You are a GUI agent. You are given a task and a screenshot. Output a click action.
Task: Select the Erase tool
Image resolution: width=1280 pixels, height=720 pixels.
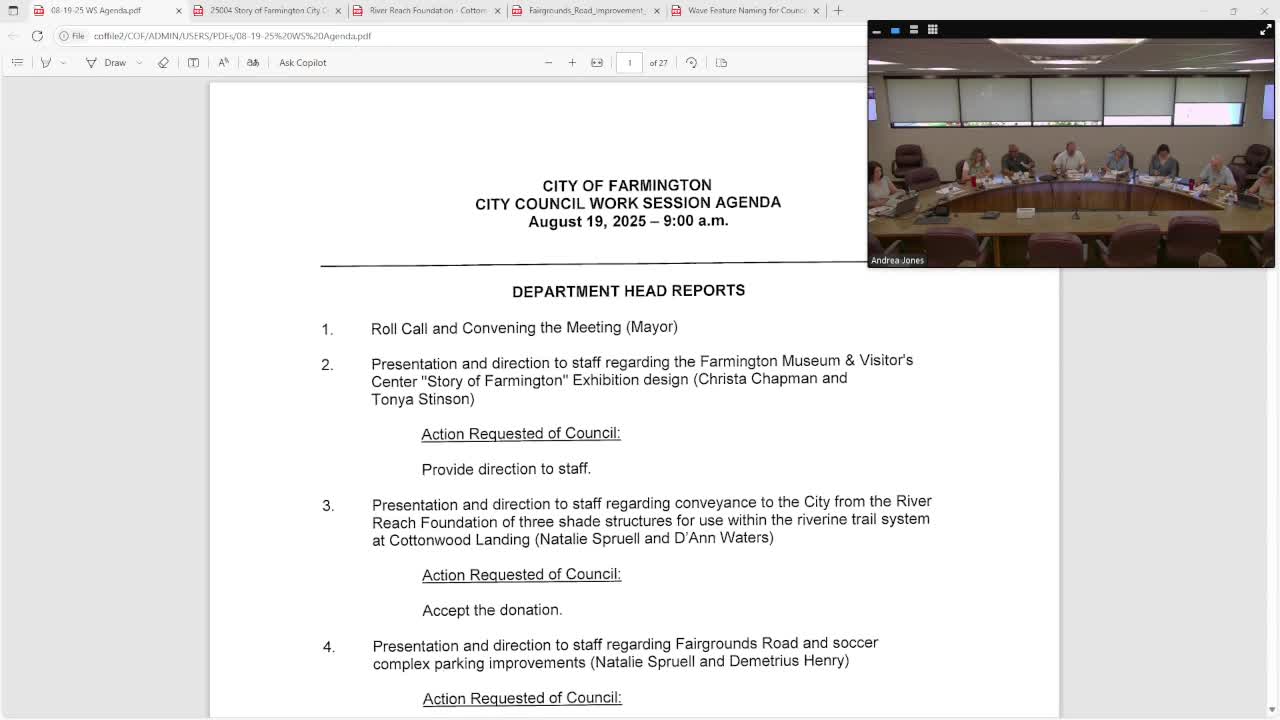163,62
